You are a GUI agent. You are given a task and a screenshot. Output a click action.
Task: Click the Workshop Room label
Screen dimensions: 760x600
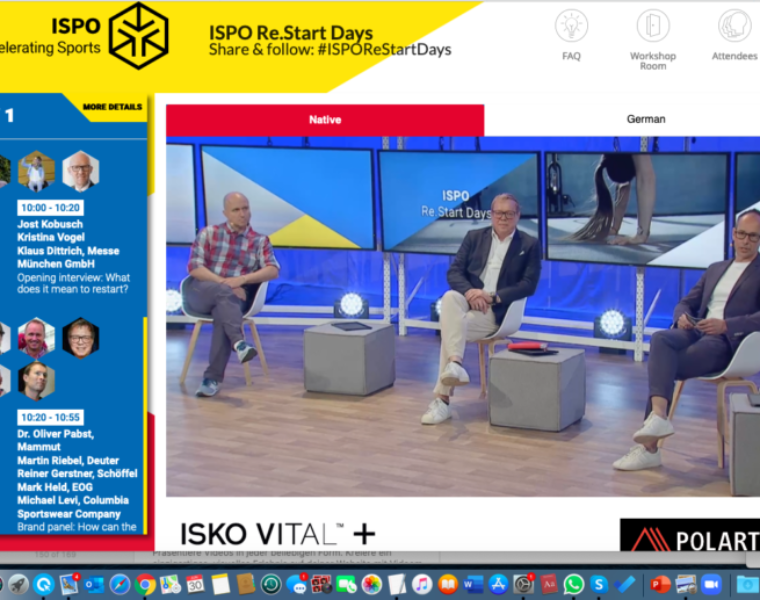click(653, 61)
